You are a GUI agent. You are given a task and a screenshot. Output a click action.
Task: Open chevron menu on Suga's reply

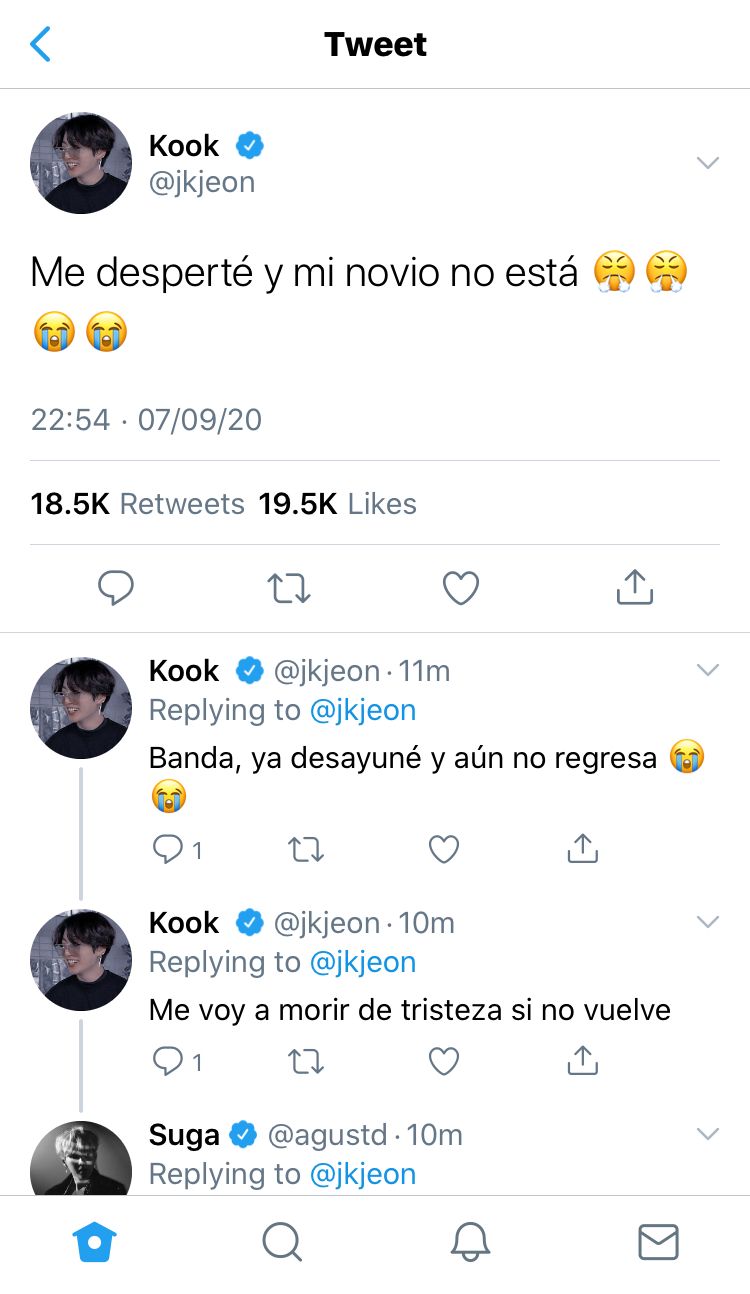pos(708,1134)
